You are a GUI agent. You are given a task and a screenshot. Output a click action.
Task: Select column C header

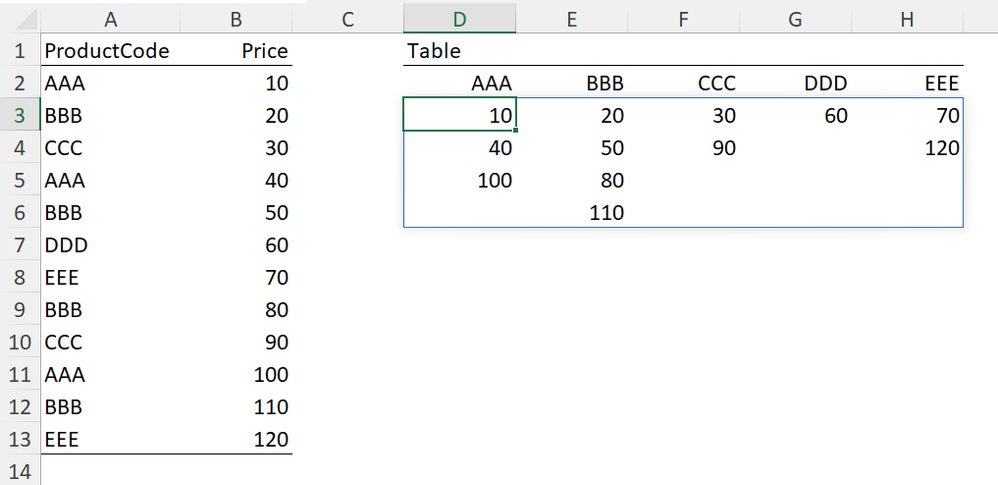pos(347,18)
